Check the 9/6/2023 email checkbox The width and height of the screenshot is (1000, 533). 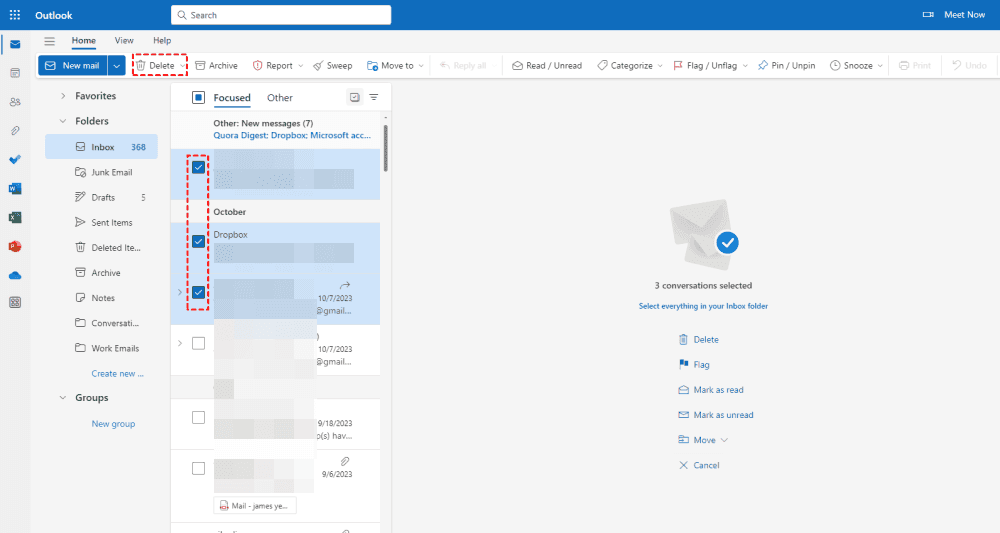(x=198, y=468)
